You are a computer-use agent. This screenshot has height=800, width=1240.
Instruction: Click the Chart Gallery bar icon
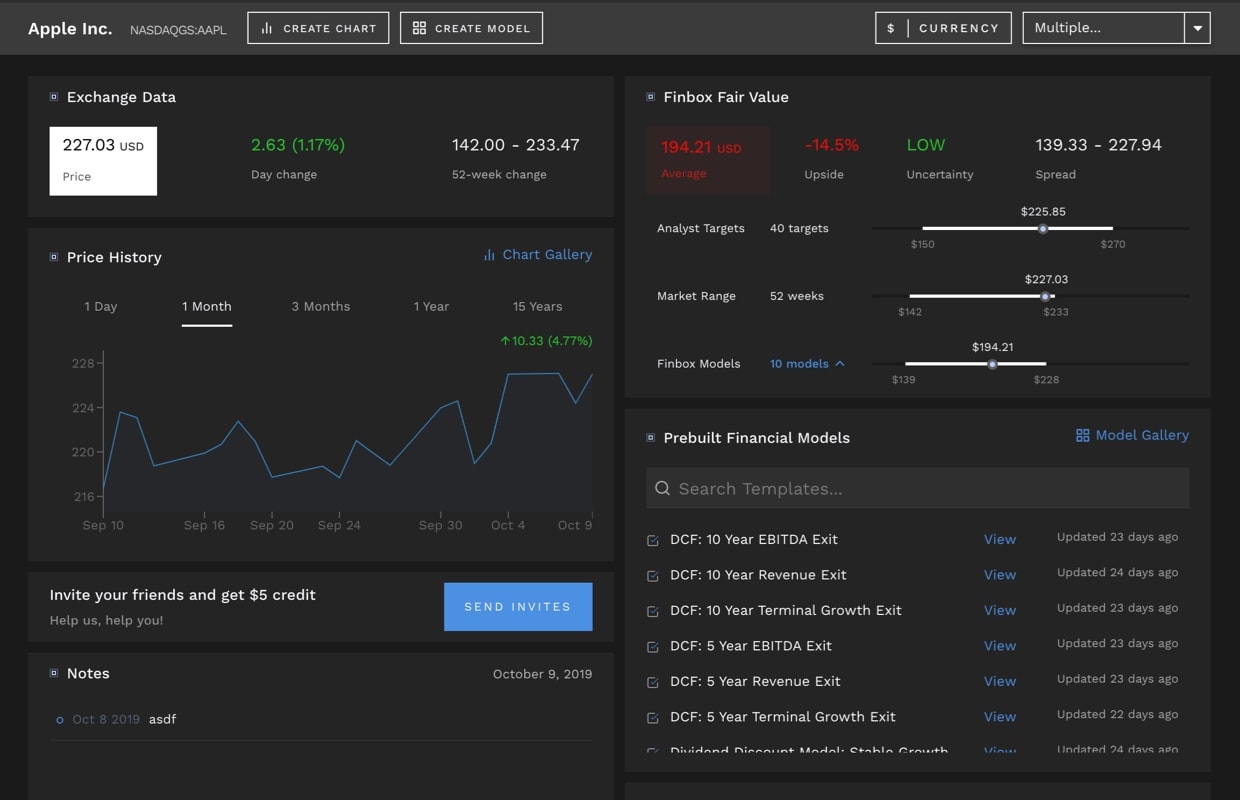coord(489,255)
